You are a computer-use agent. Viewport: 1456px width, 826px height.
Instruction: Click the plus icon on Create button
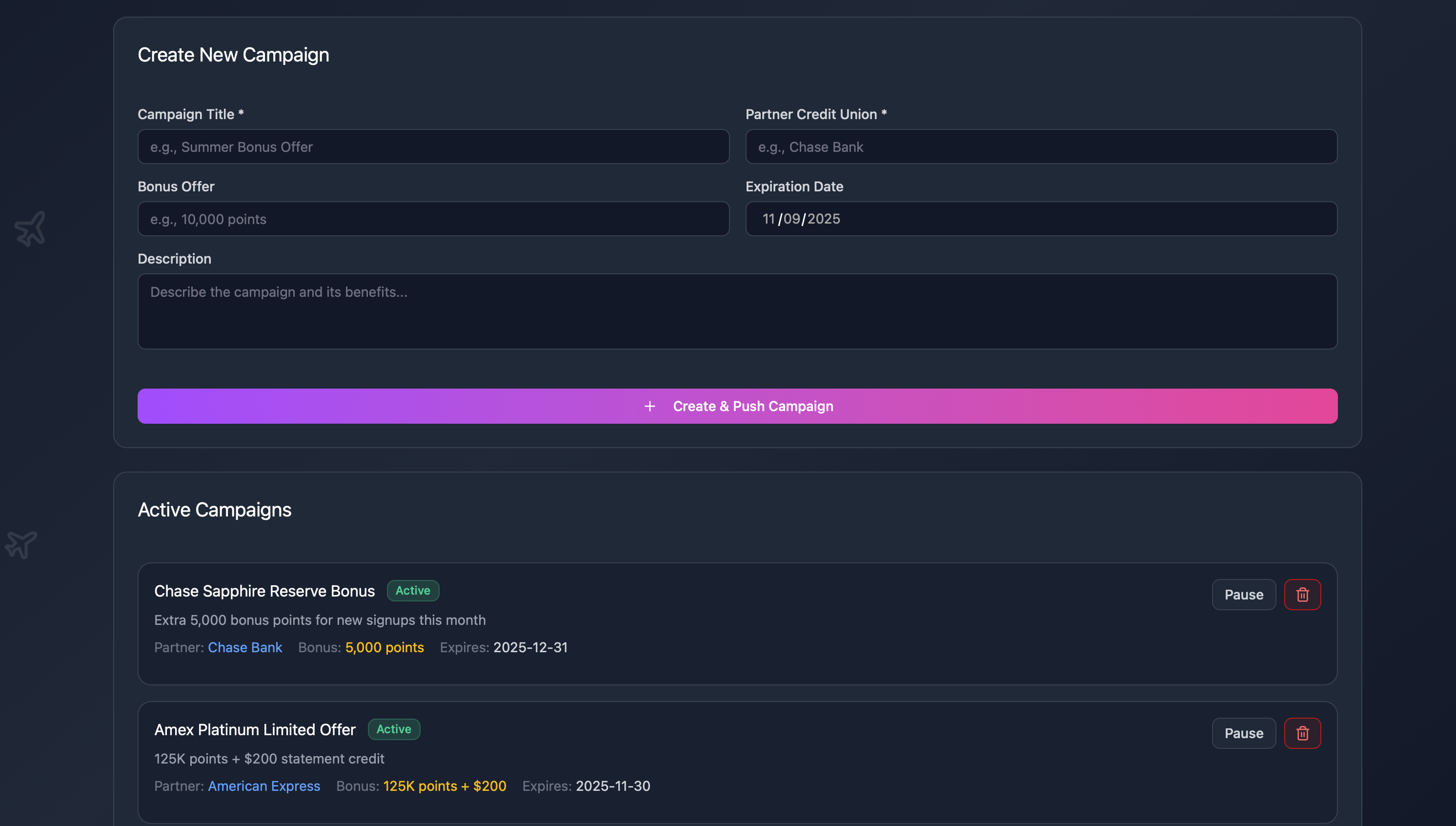(650, 406)
